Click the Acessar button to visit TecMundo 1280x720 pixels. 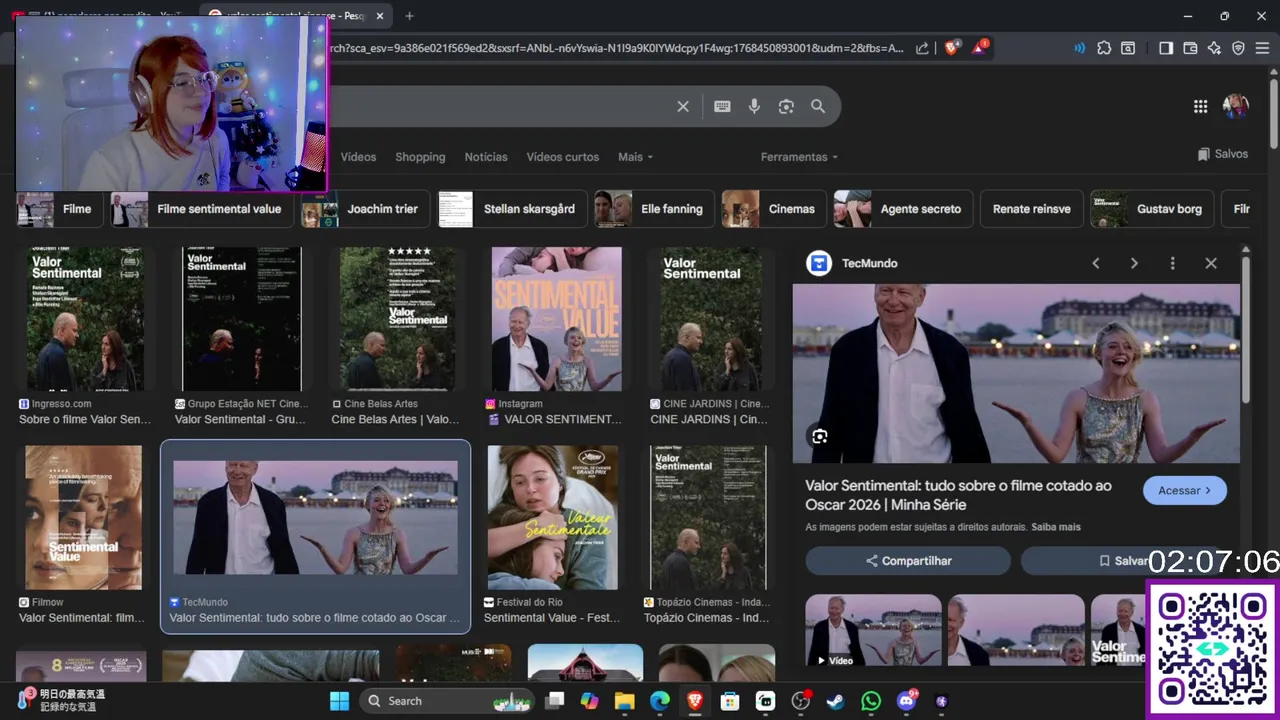tap(1185, 490)
